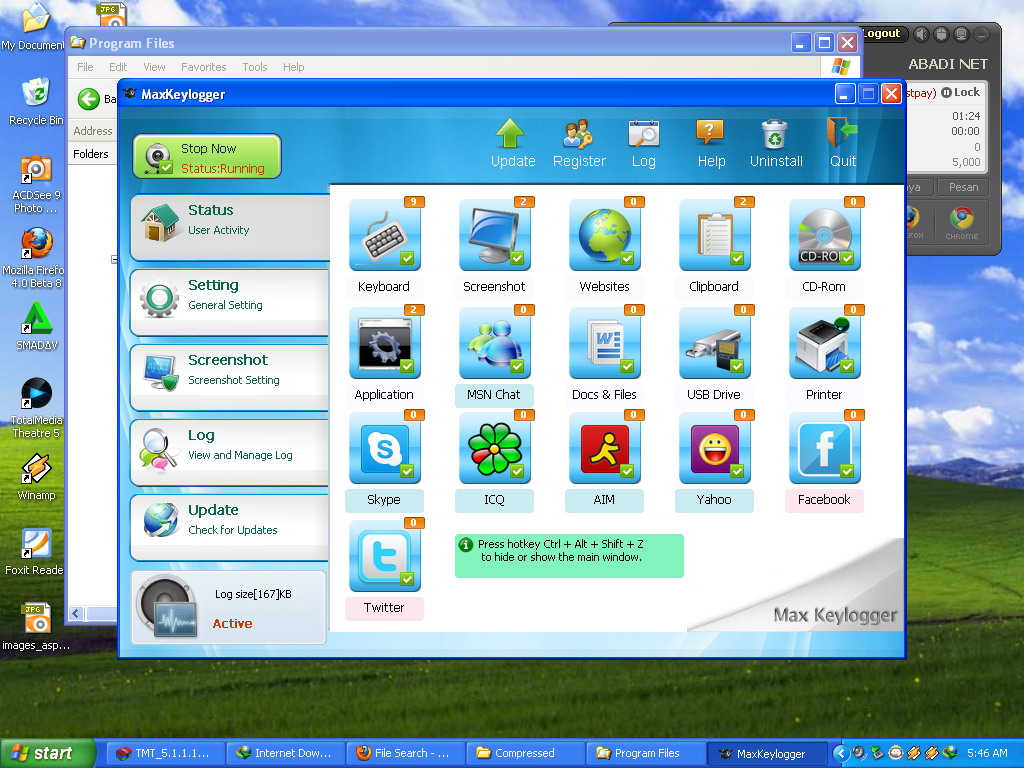Open the Printer monitoring icon
The image size is (1024, 768).
[x=825, y=343]
